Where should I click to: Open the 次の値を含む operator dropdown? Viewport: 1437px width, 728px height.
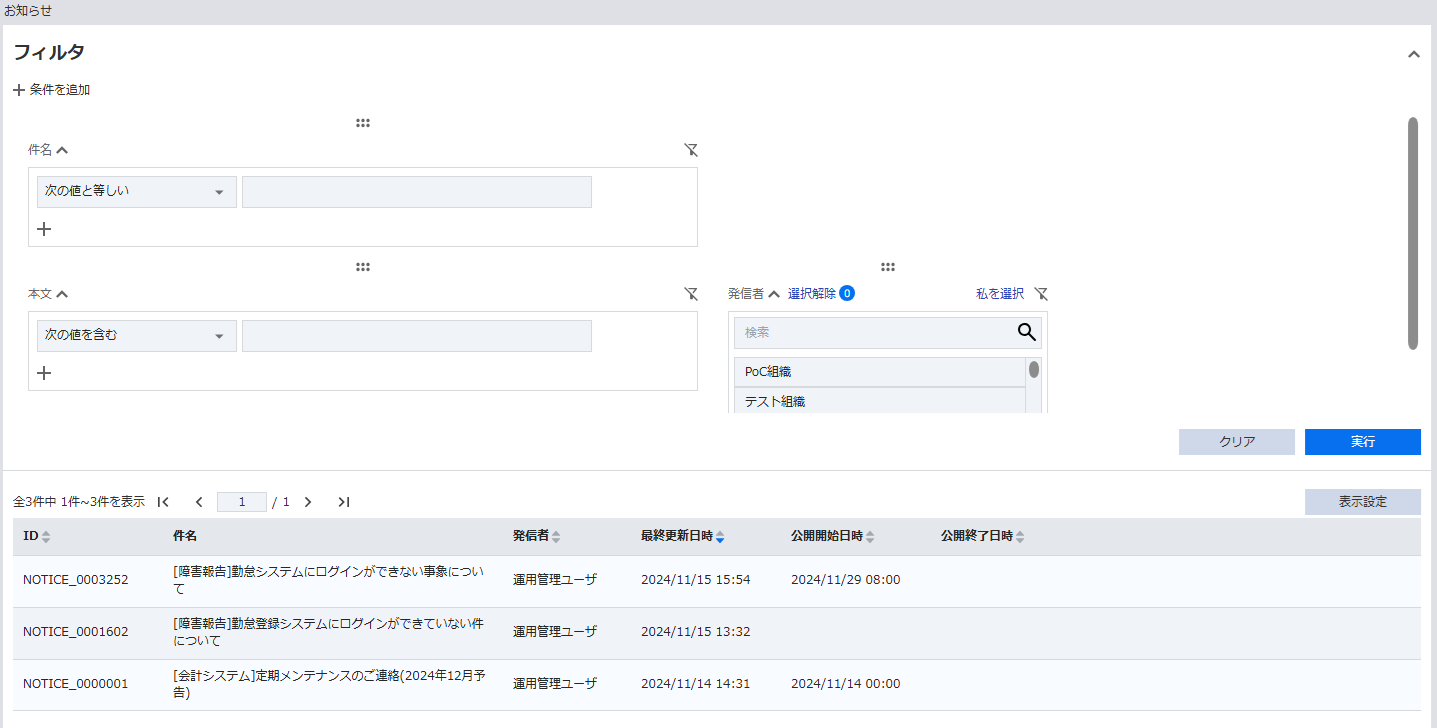pyautogui.click(x=136, y=336)
